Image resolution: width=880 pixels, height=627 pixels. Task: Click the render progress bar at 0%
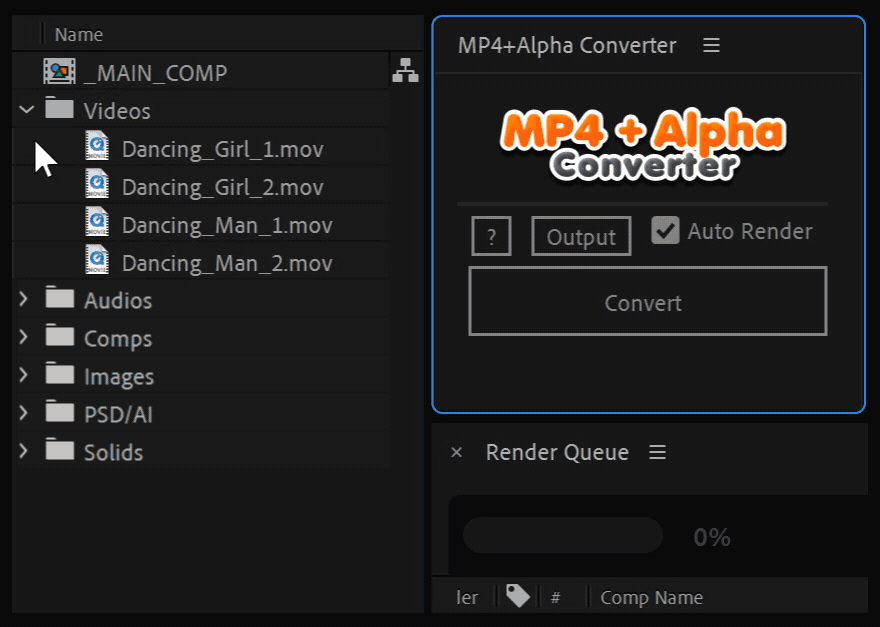pyautogui.click(x=562, y=536)
